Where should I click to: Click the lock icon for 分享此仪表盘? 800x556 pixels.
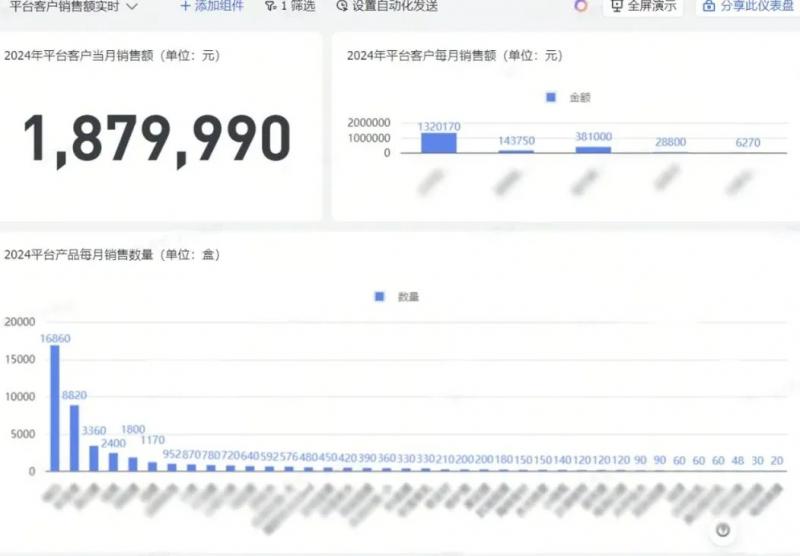tap(709, 6)
